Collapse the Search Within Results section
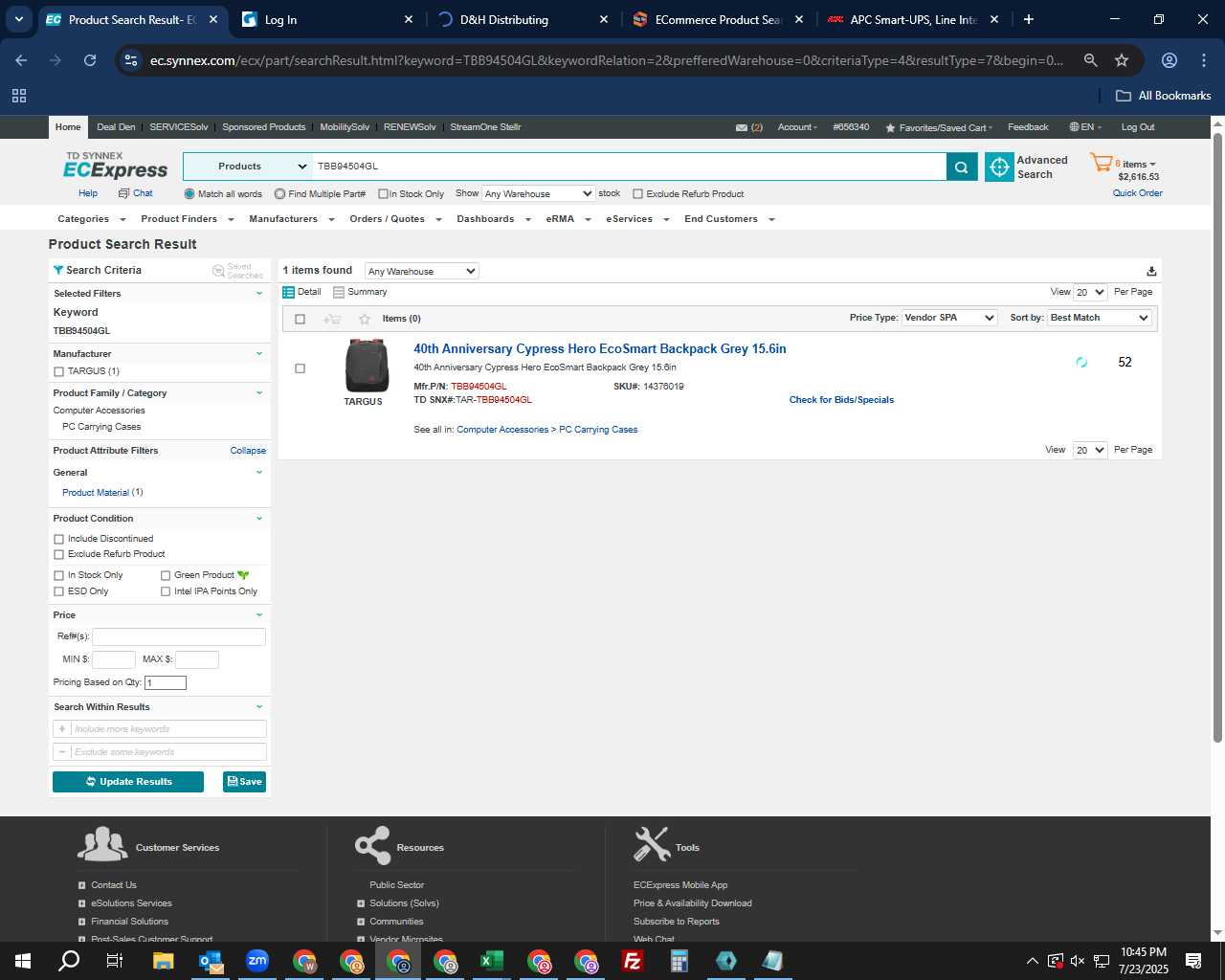The width and height of the screenshot is (1225, 980). [258, 707]
